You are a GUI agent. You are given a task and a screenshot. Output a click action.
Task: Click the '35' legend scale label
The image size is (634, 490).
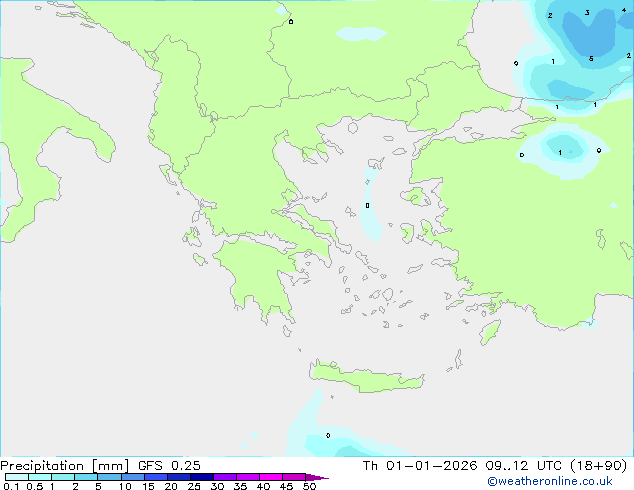(x=240, y=486)
